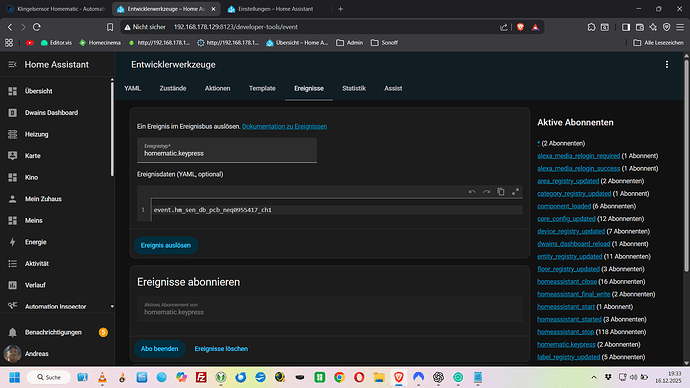
Task: Redo in the YAML event data editor
Action: click(486, 192)
